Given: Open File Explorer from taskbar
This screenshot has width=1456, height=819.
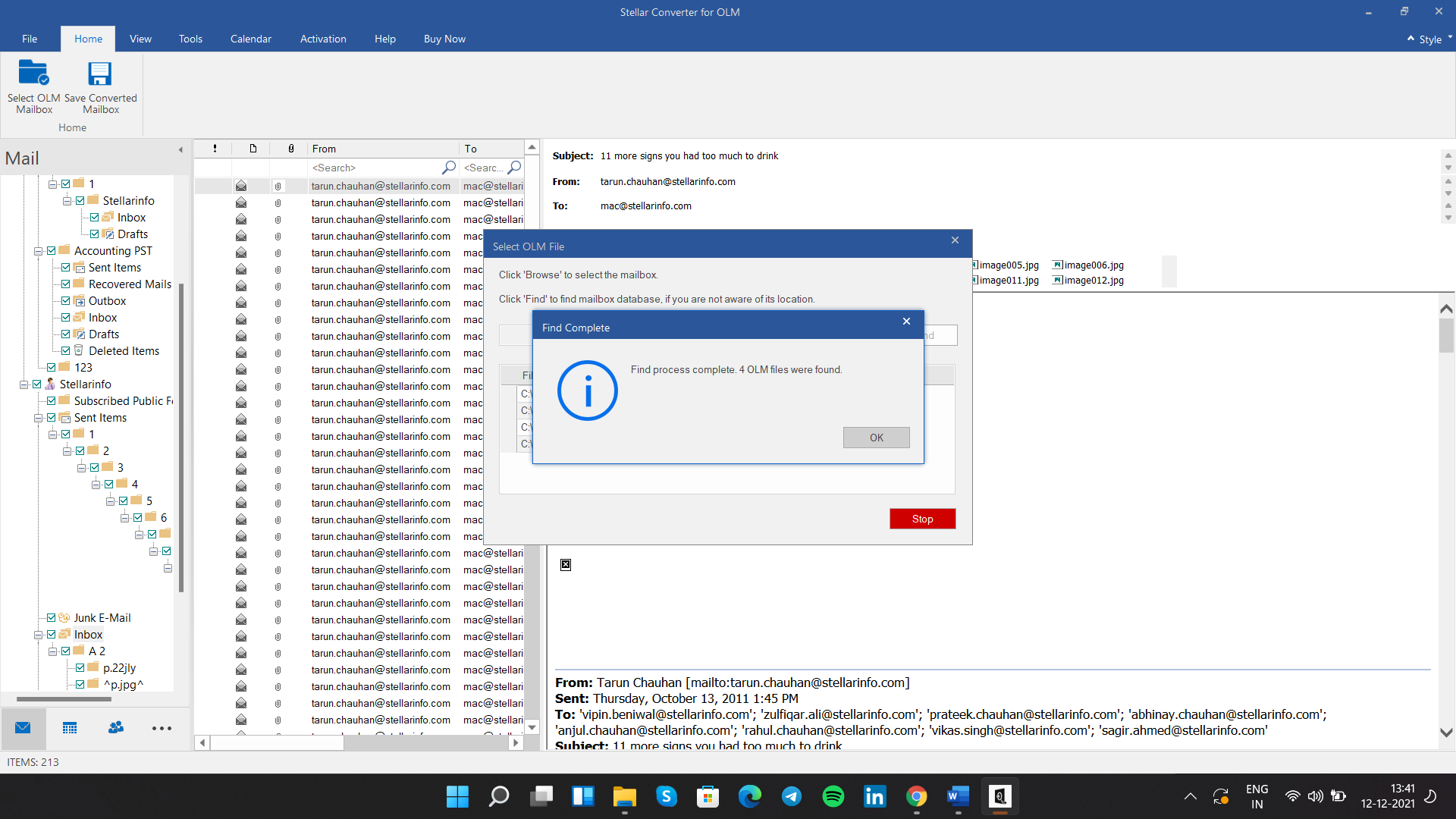Looking at the screenshot, I should pyautogui.click(x=624, y=796).
